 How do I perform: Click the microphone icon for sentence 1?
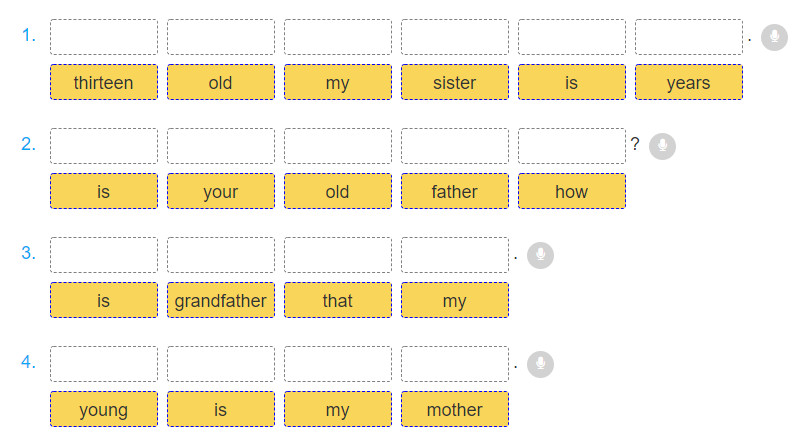tap(773, 38)
